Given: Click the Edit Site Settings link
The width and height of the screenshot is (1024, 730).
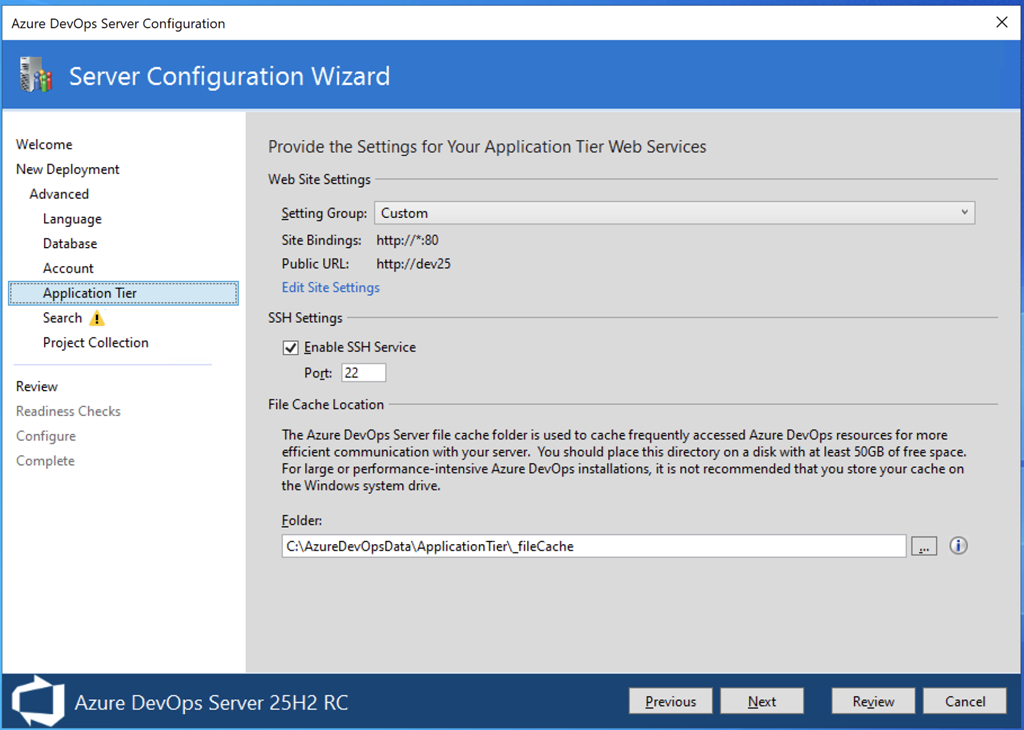Looking at the screenshot, I should 331,288.
